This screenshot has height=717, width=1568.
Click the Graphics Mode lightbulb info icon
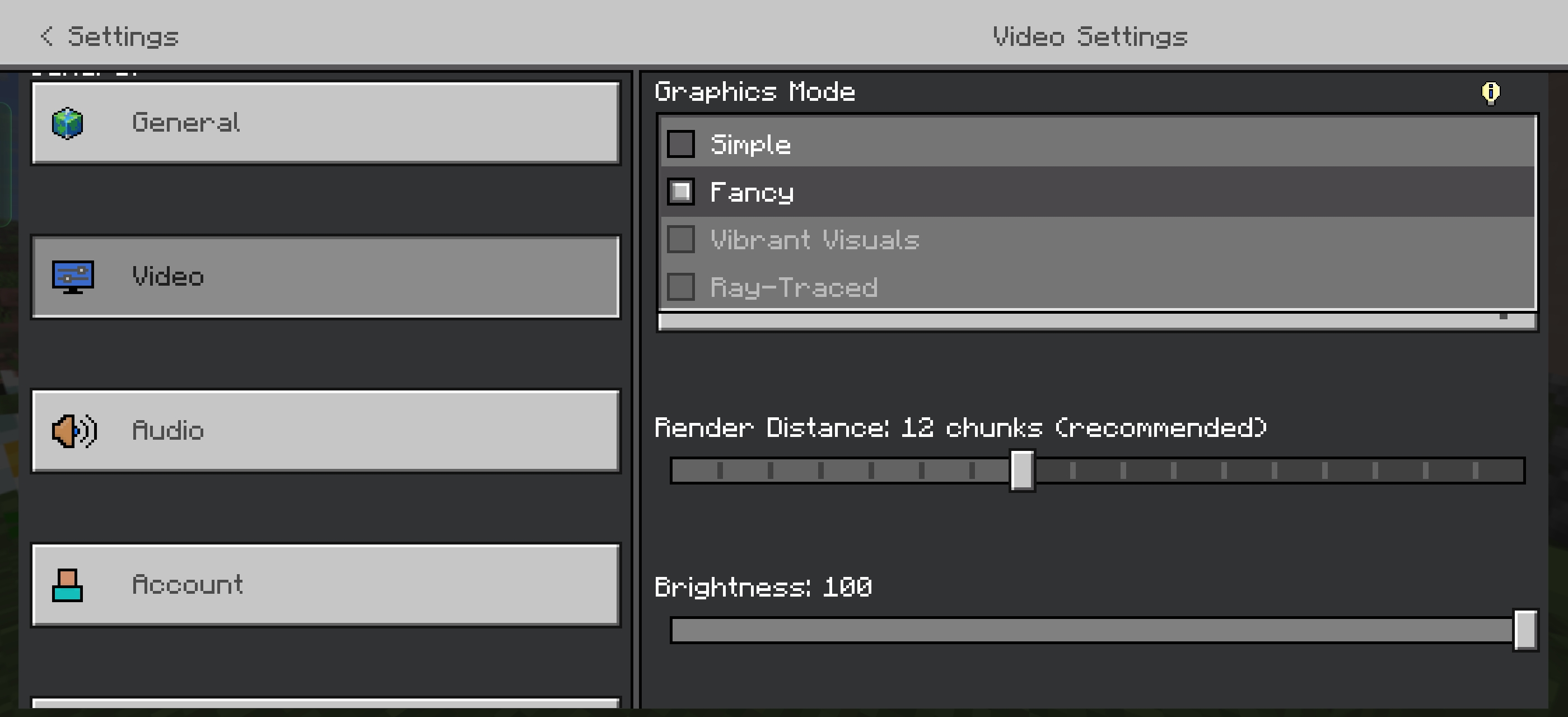1490,93
